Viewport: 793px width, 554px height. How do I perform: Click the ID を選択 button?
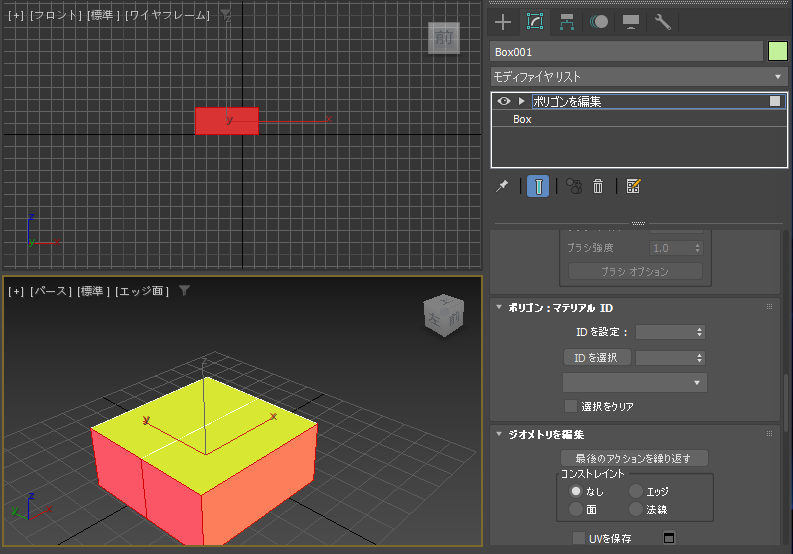point(597,358)
